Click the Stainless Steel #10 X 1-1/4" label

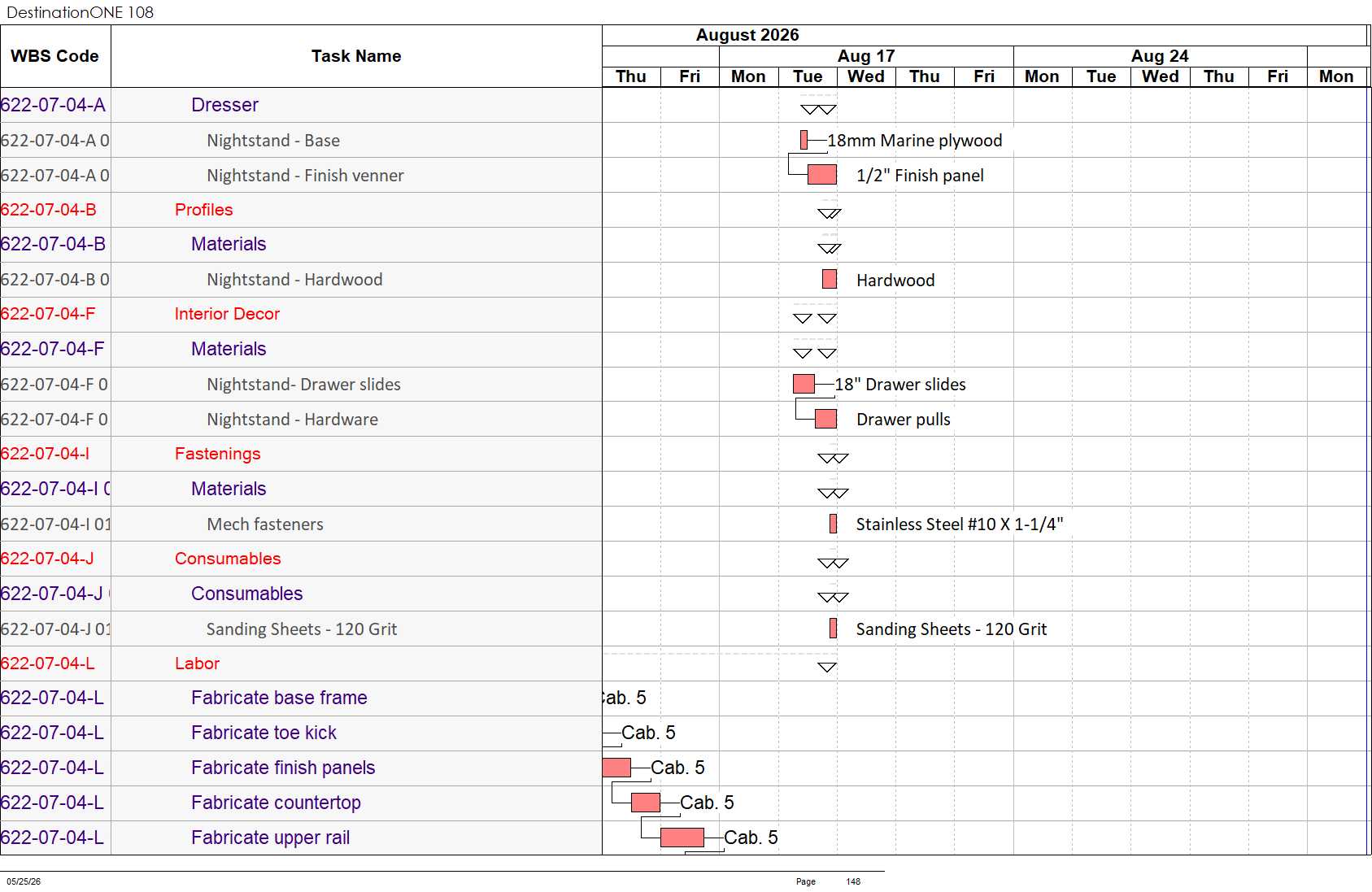(x=960, y=524)
